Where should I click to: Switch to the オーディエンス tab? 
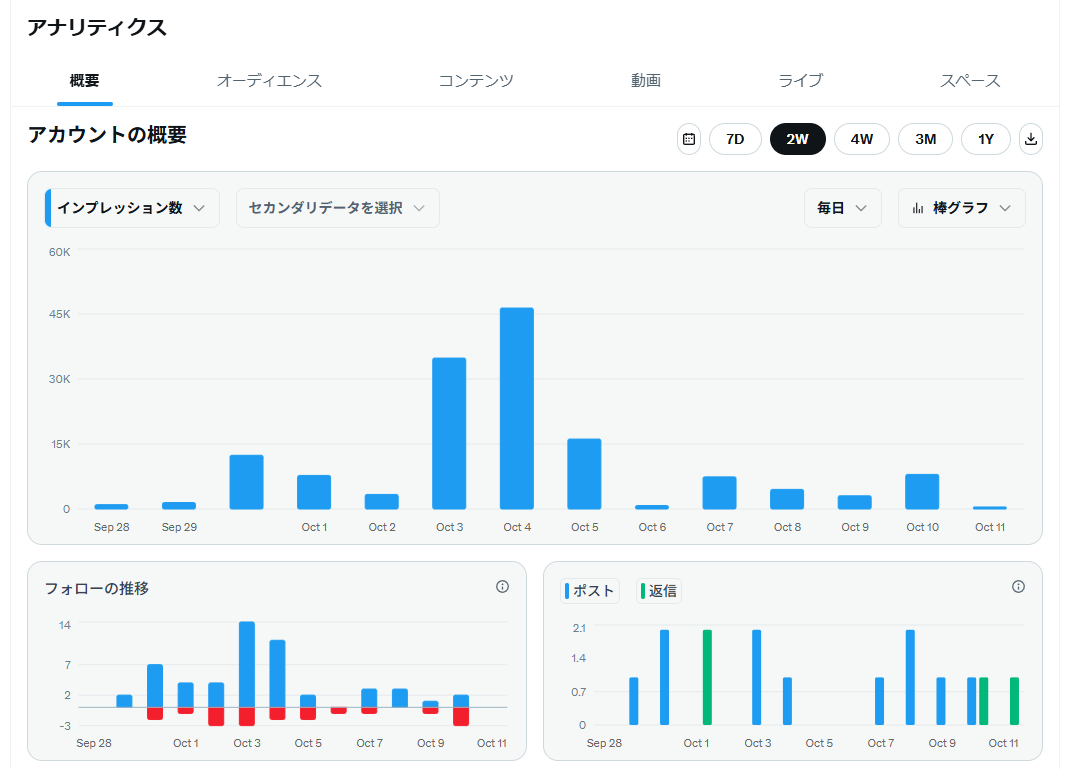[269, 81]
